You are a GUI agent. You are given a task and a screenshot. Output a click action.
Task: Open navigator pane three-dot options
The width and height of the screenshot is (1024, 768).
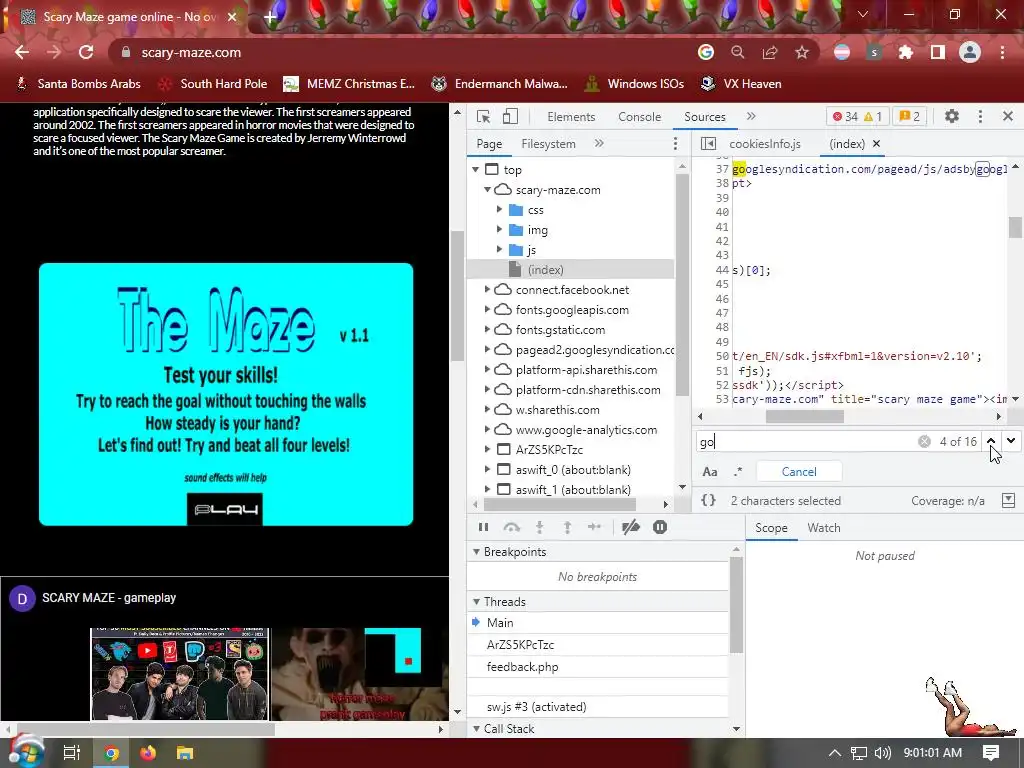pyautogui.click(x=675, y=144)
